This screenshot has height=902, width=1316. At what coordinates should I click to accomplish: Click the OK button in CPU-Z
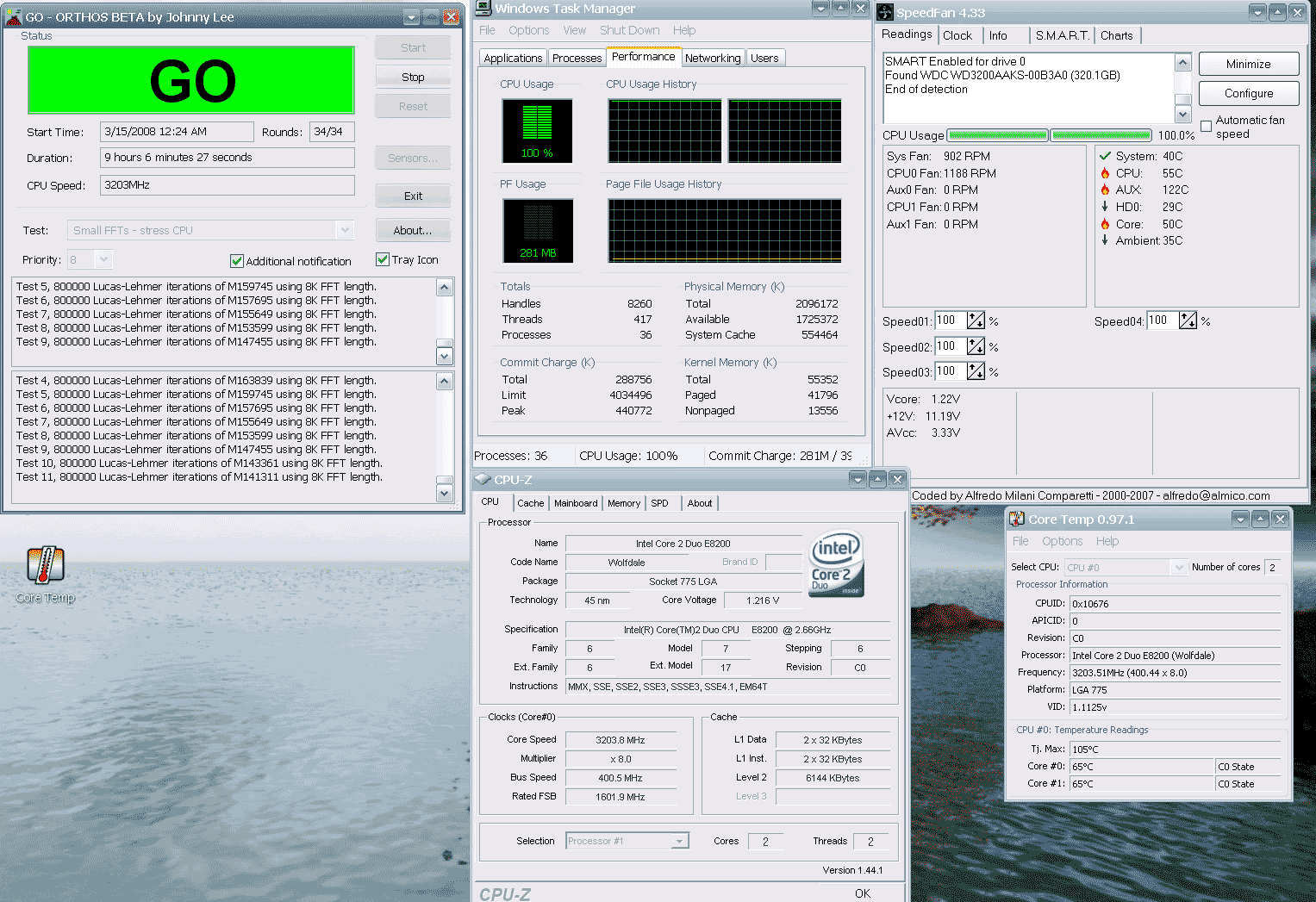[x=863, y=893]
